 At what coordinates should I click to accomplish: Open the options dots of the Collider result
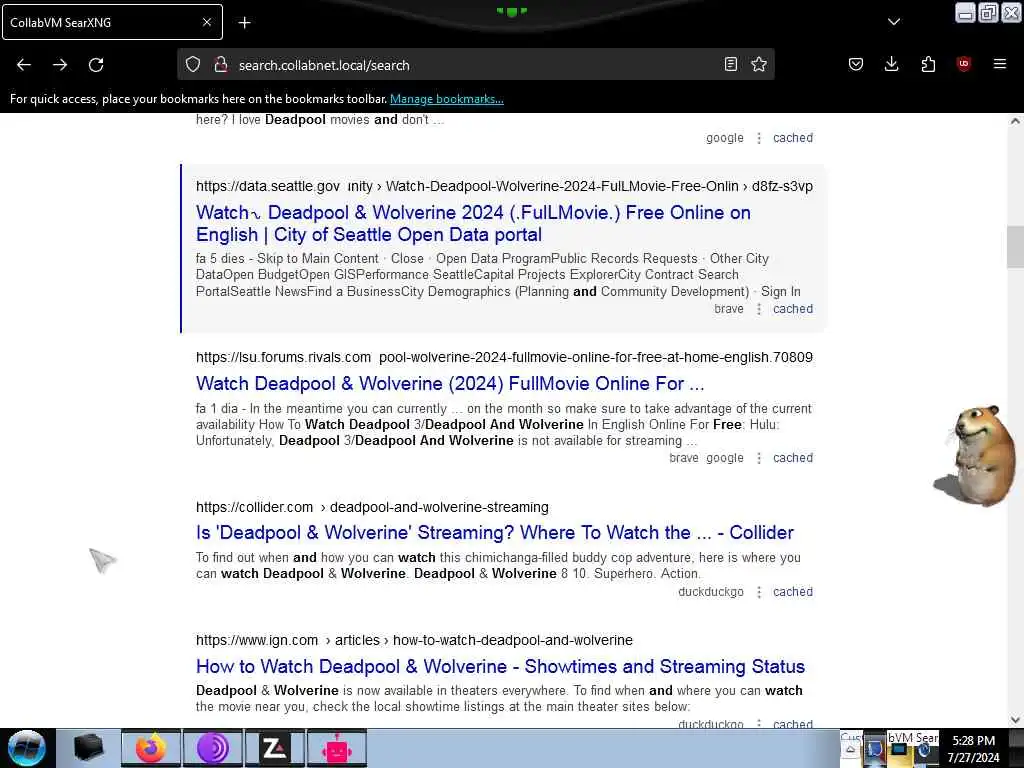pyautogui.click(x=759, y=592)
